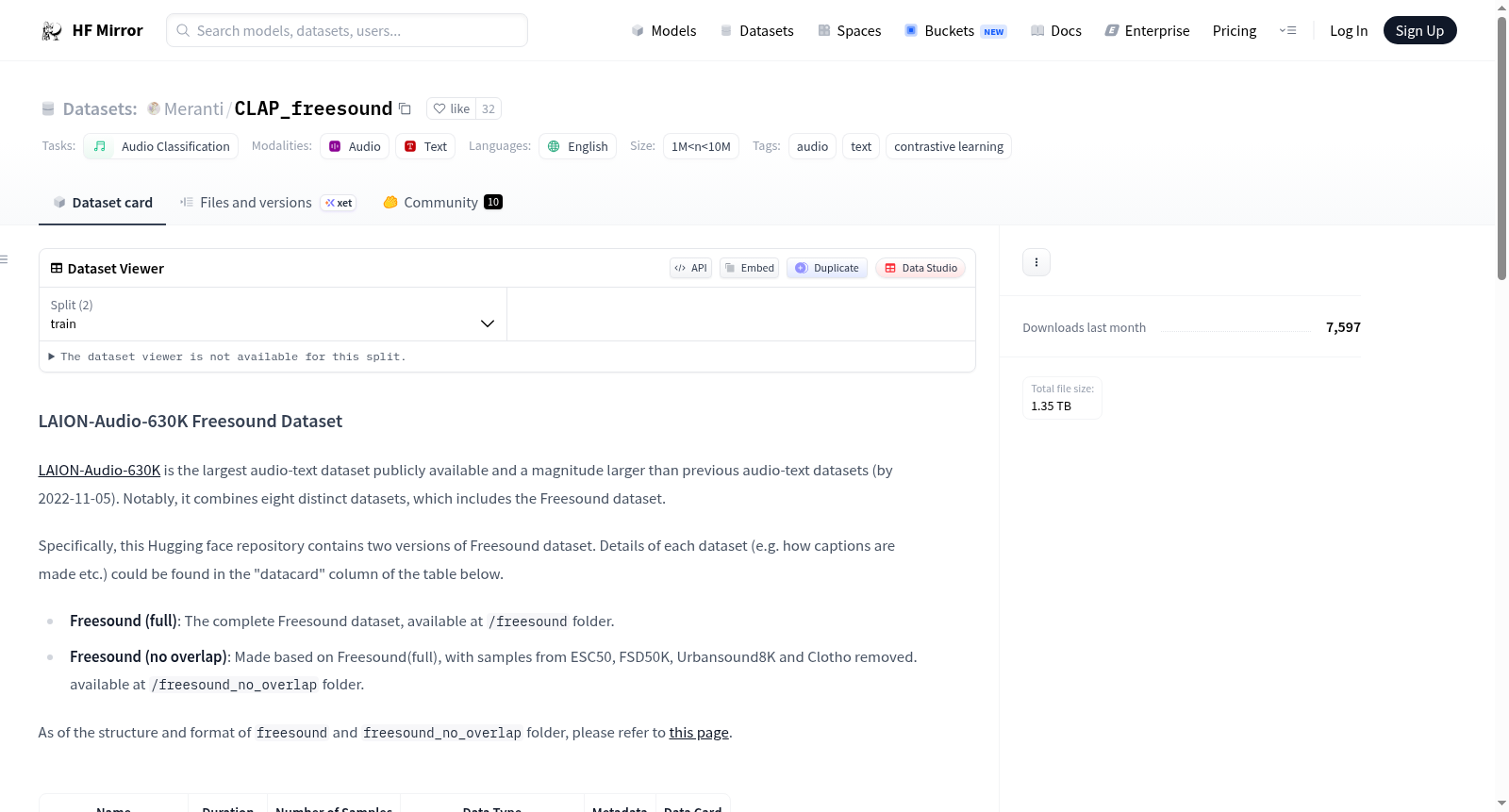Open Data Studio
Viewport: 1509px width, 812px height.
tap(920, 268)
